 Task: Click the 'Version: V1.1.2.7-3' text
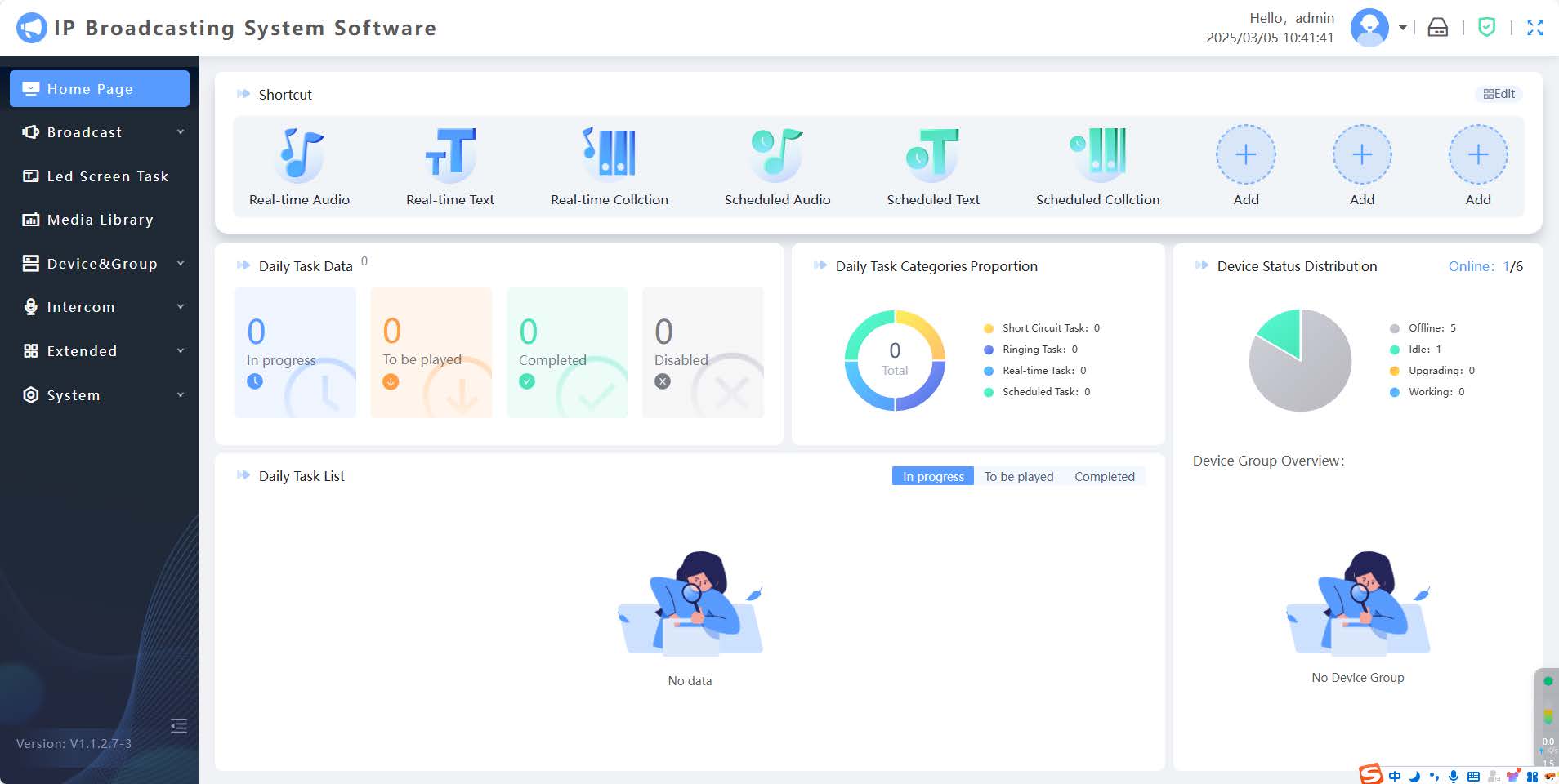[74, 744]
